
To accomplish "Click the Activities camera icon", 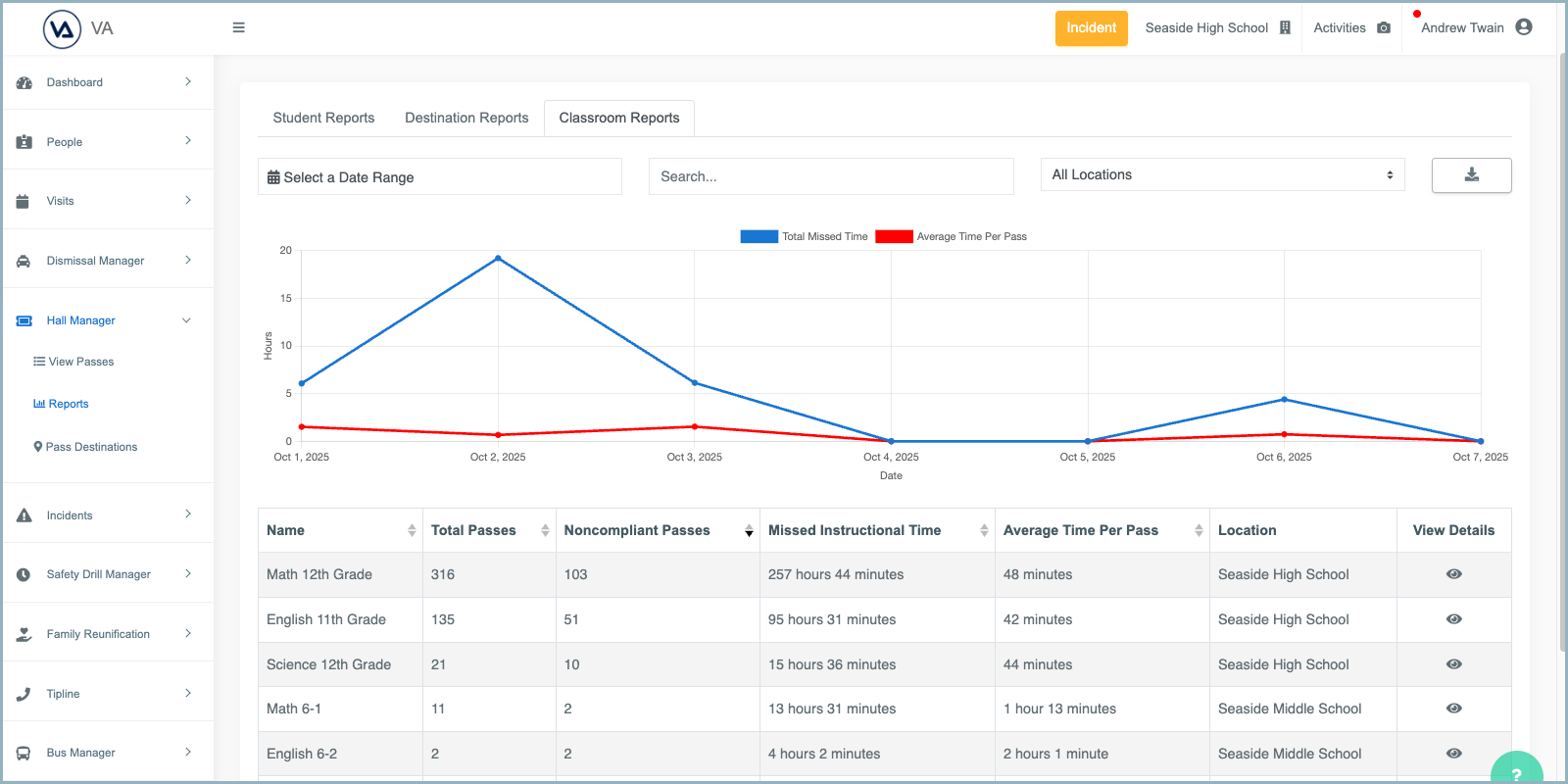I will pyautogui.click(x=1384, y=27).
